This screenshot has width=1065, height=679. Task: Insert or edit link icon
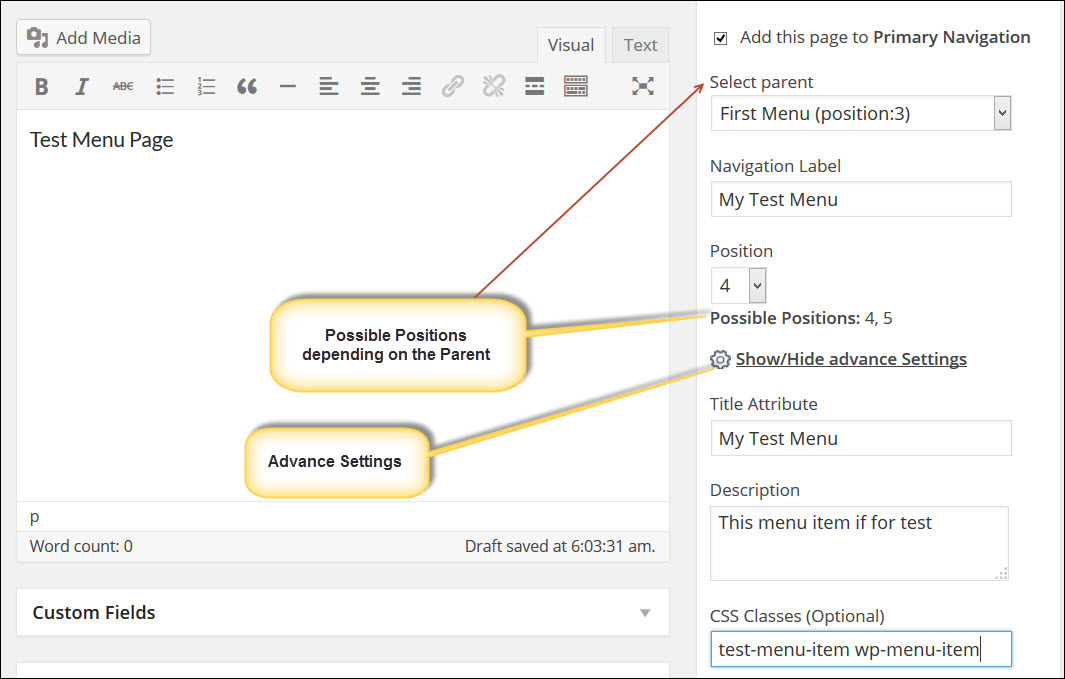[452, 86]
